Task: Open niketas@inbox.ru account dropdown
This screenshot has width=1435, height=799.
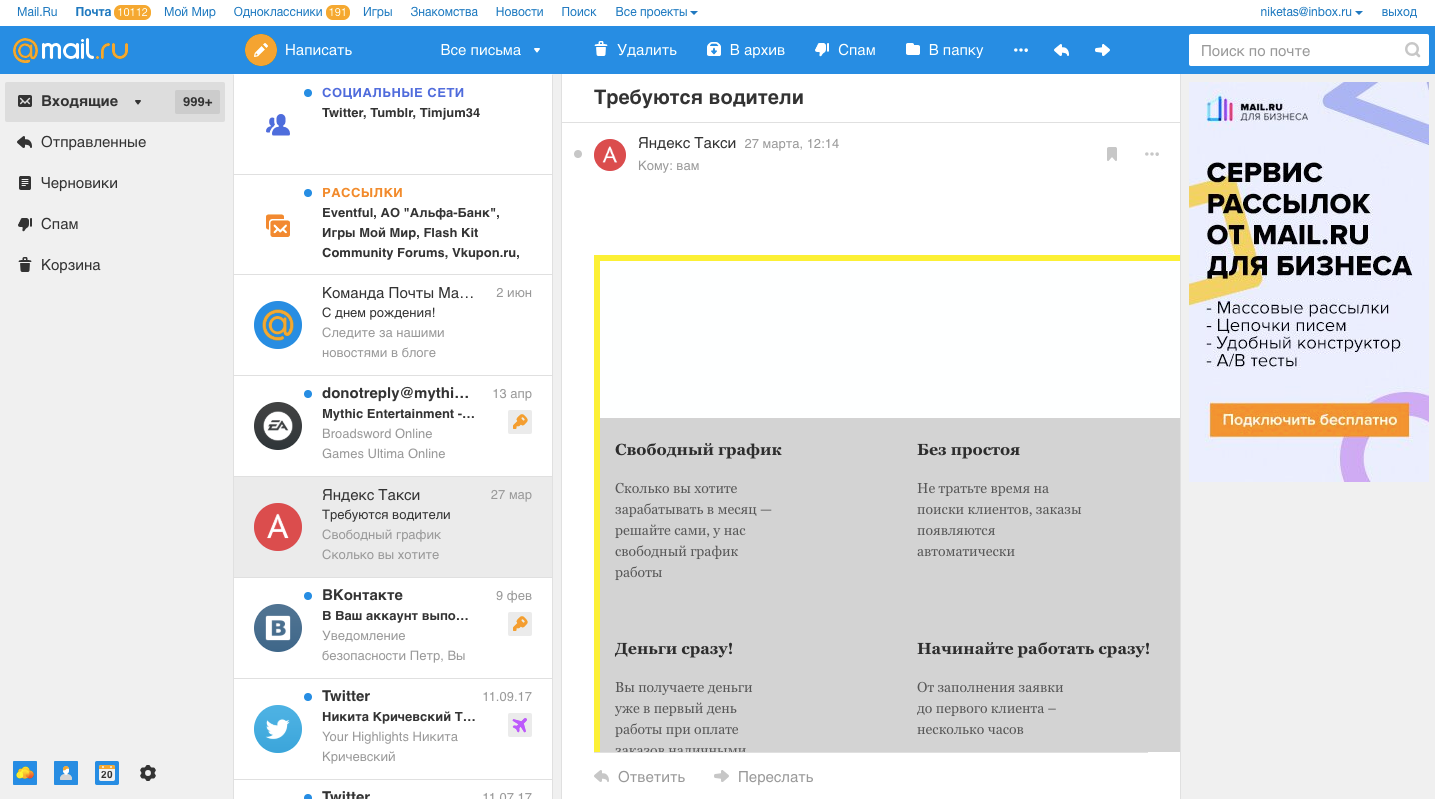Action: 1311,12
